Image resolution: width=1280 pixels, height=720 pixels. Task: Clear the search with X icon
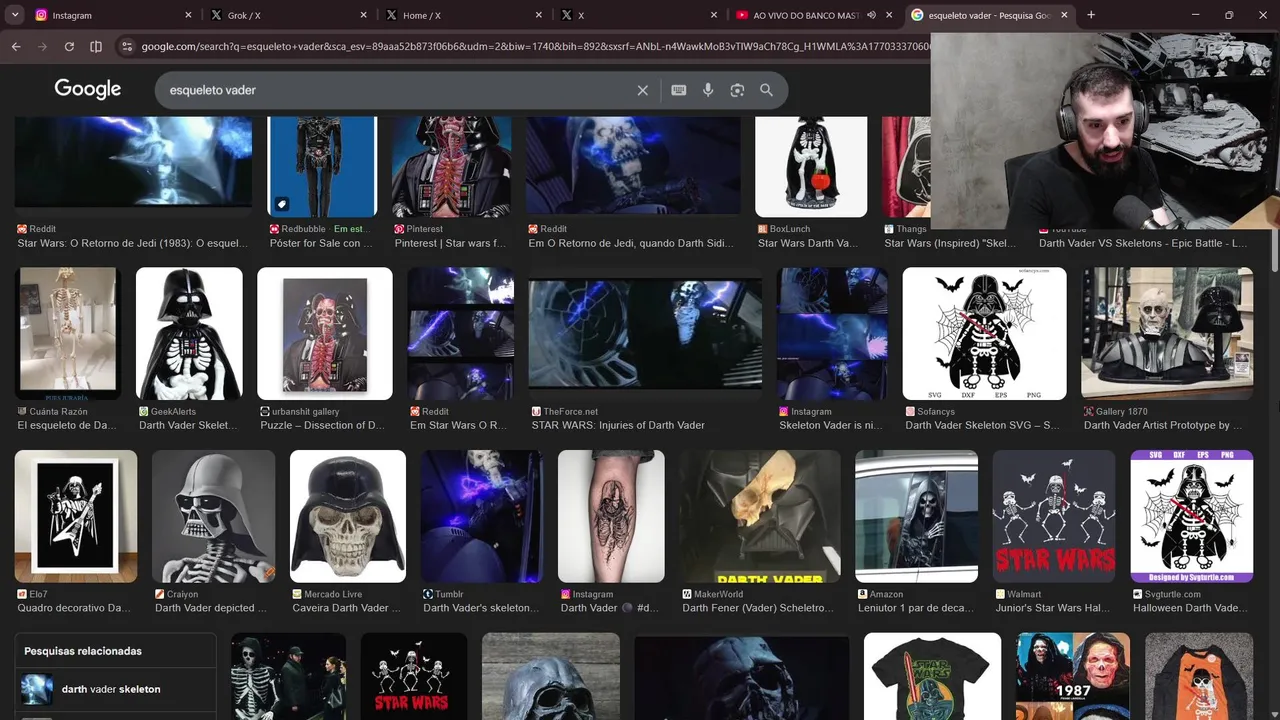(643, 90)
